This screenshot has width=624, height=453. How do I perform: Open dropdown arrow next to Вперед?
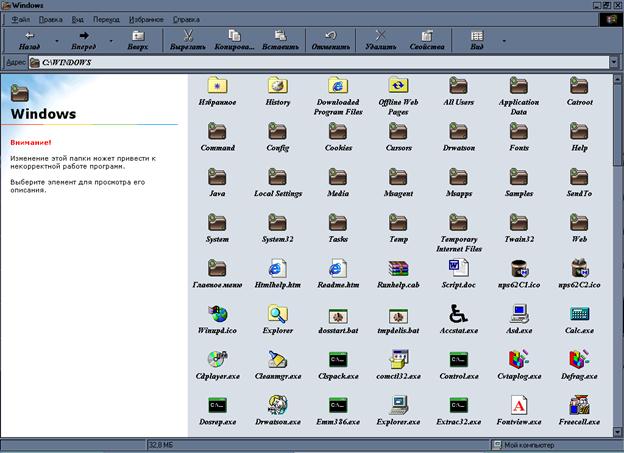[x=111, y=41]
